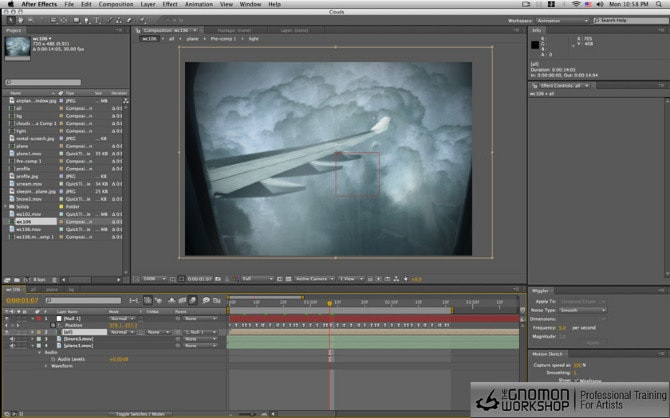Switch to the bg timeline tab
Image resolution: width=670 pixels, height=418 pixels.
[x=71, y=290]
